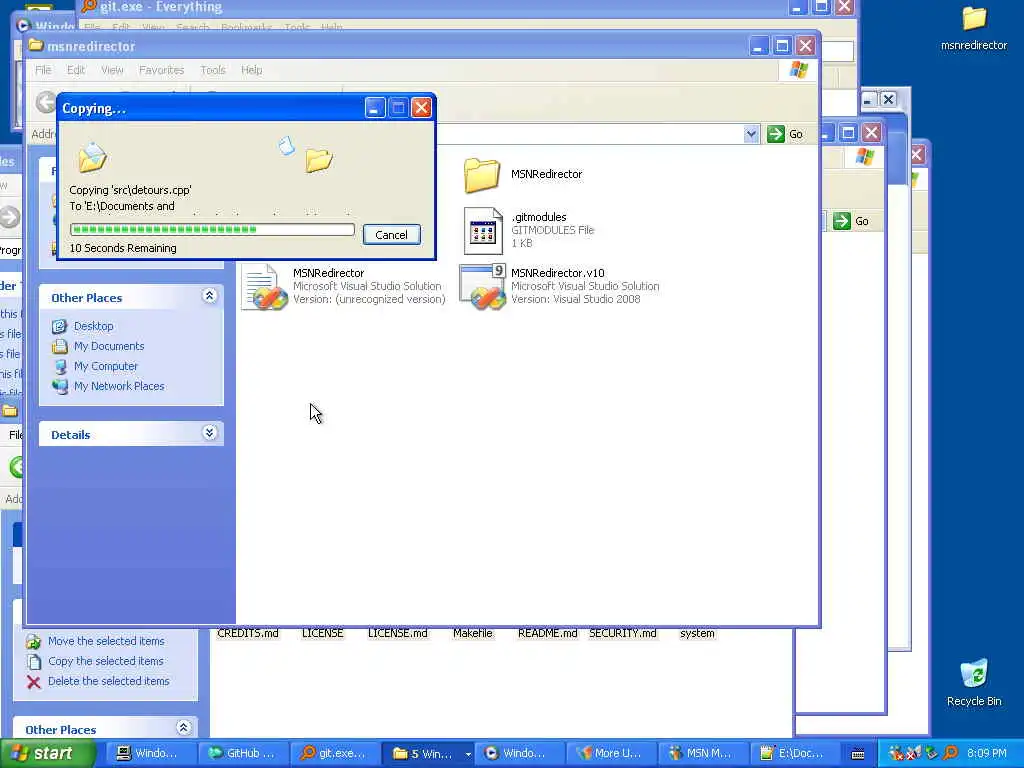Image resolution: width=1024 pixels, height=768 pixels.
Task: Open the View menu in msnredirector window
Action: [112, 70]
